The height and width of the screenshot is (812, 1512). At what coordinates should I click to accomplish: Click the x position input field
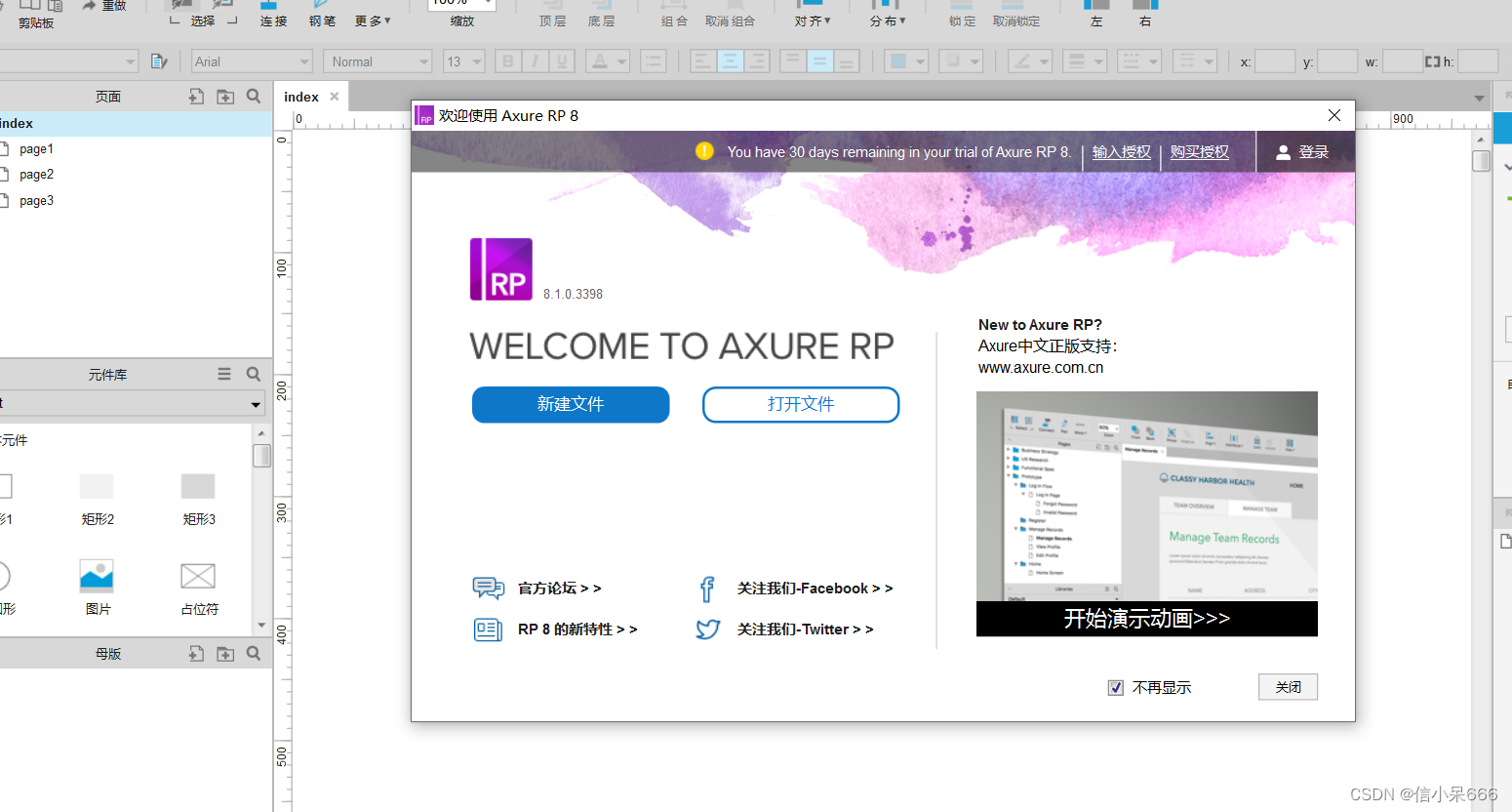[x=1275, y=61]
